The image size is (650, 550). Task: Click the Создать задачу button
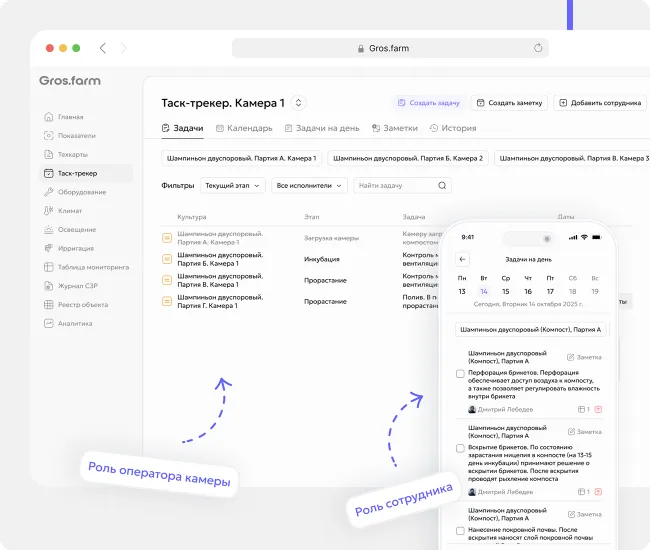pos(427,103)
